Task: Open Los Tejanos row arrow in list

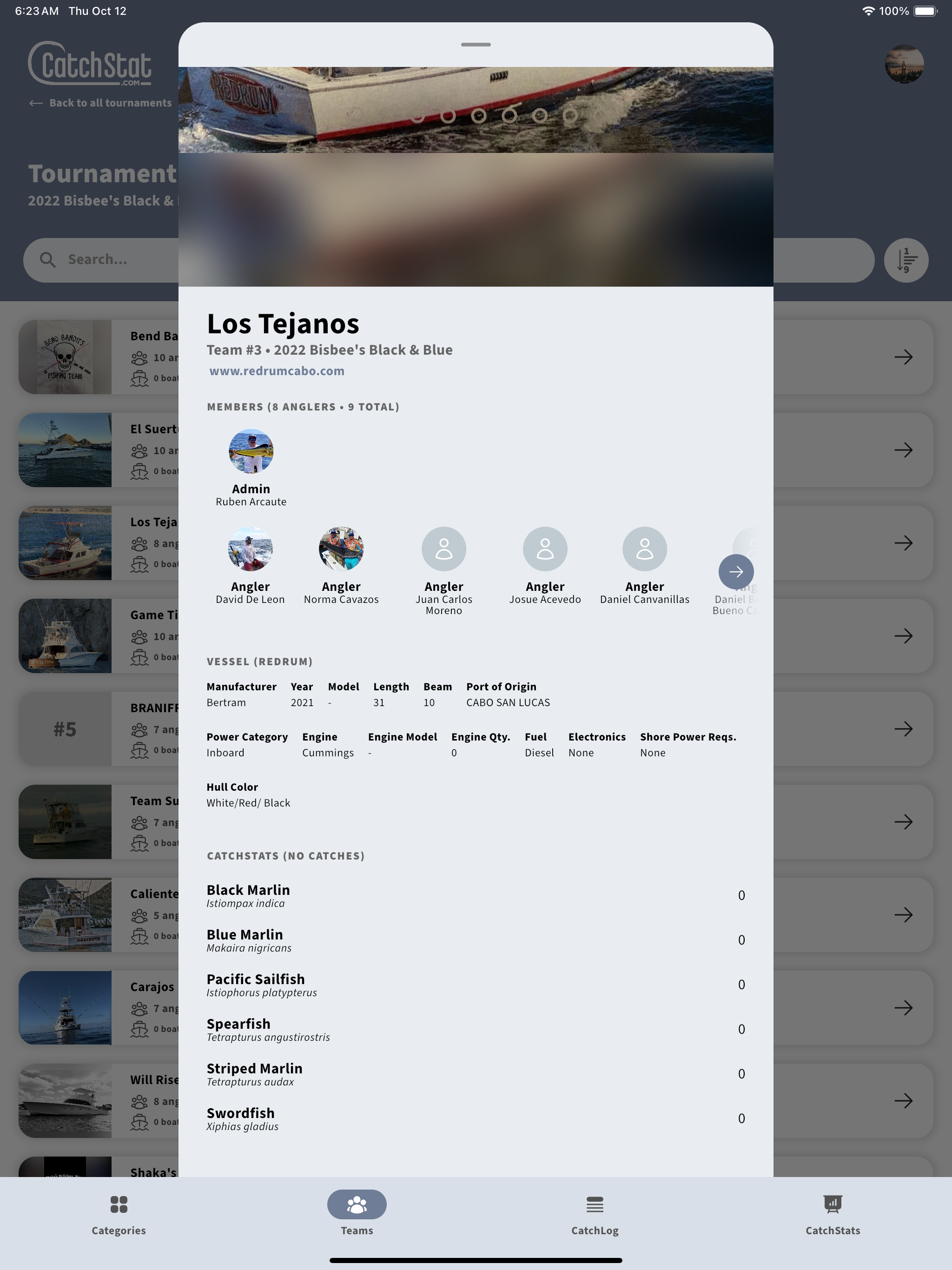Action: tap(904, 543)
